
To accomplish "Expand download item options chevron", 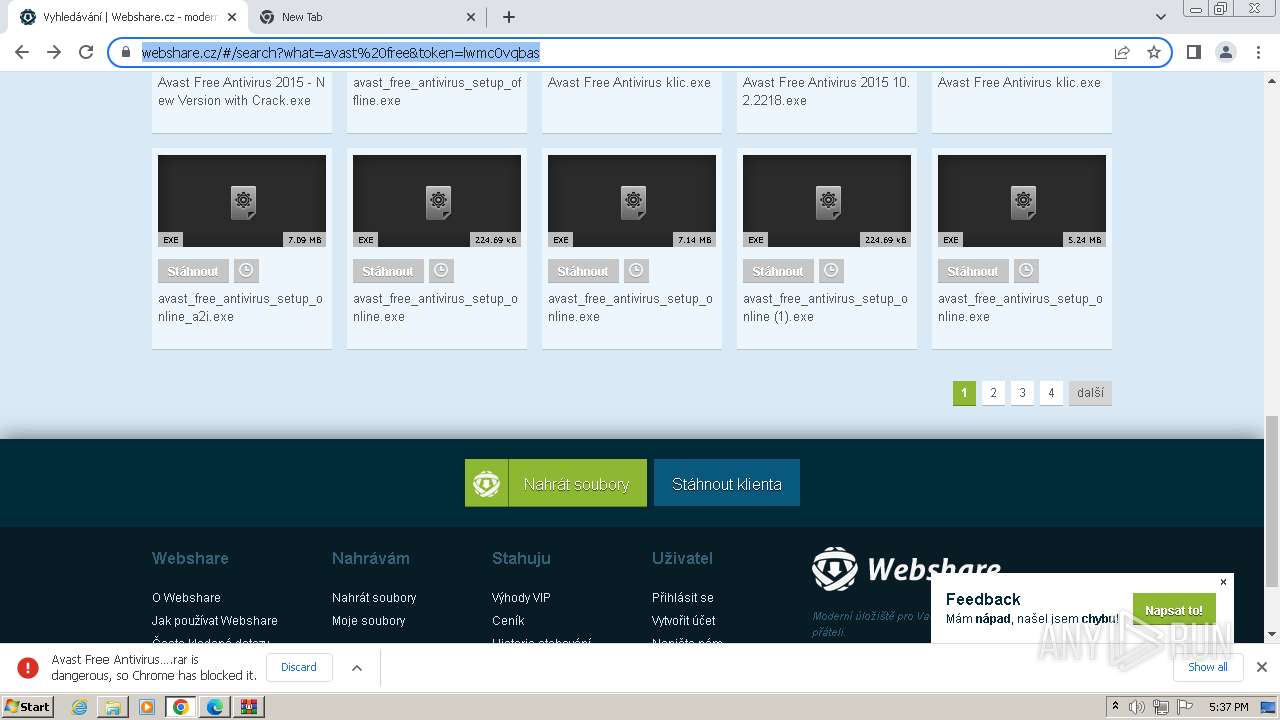I will 357,668.
